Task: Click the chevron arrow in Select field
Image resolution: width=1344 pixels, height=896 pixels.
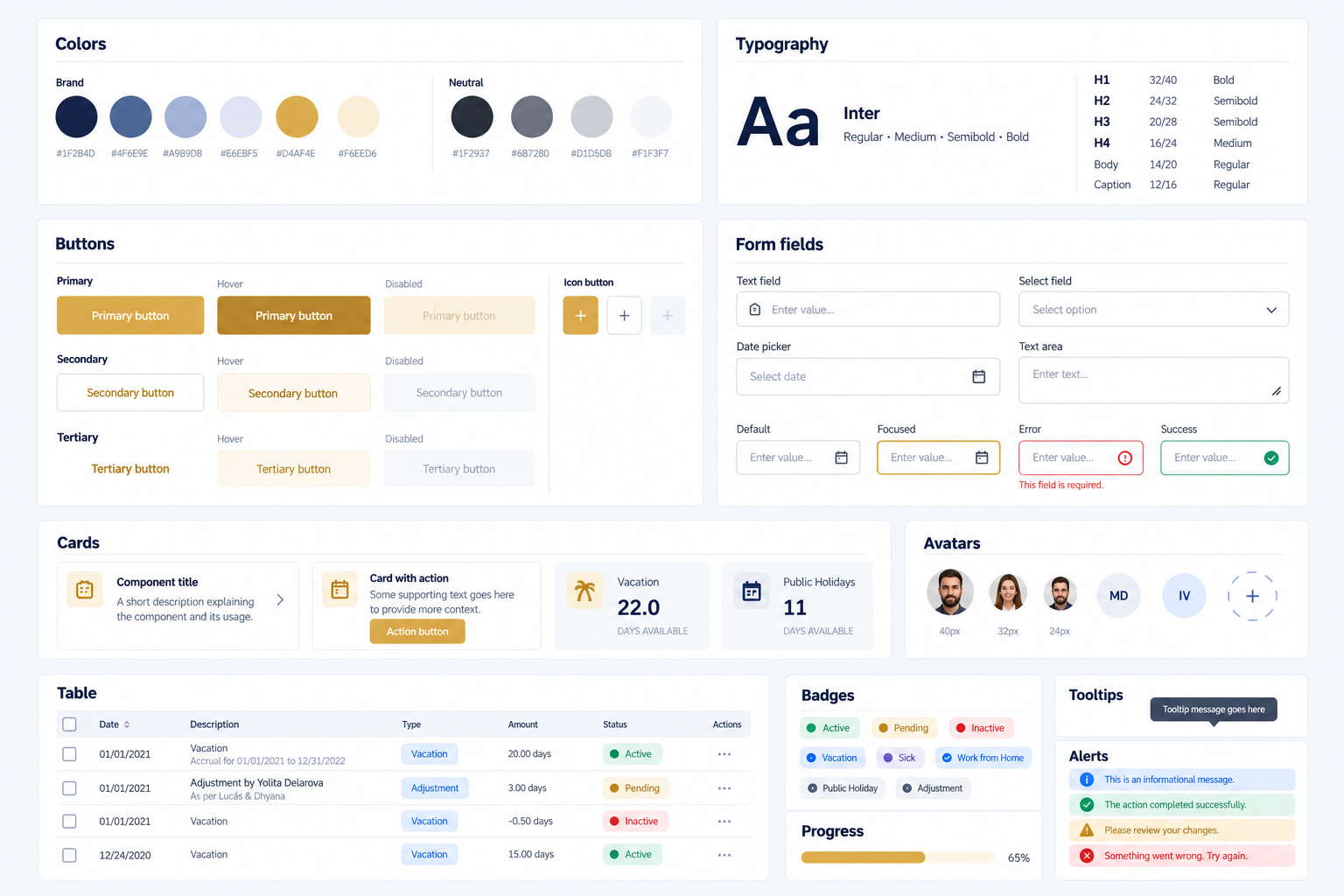Action: pyautogui.click(x=1271, y=310)
